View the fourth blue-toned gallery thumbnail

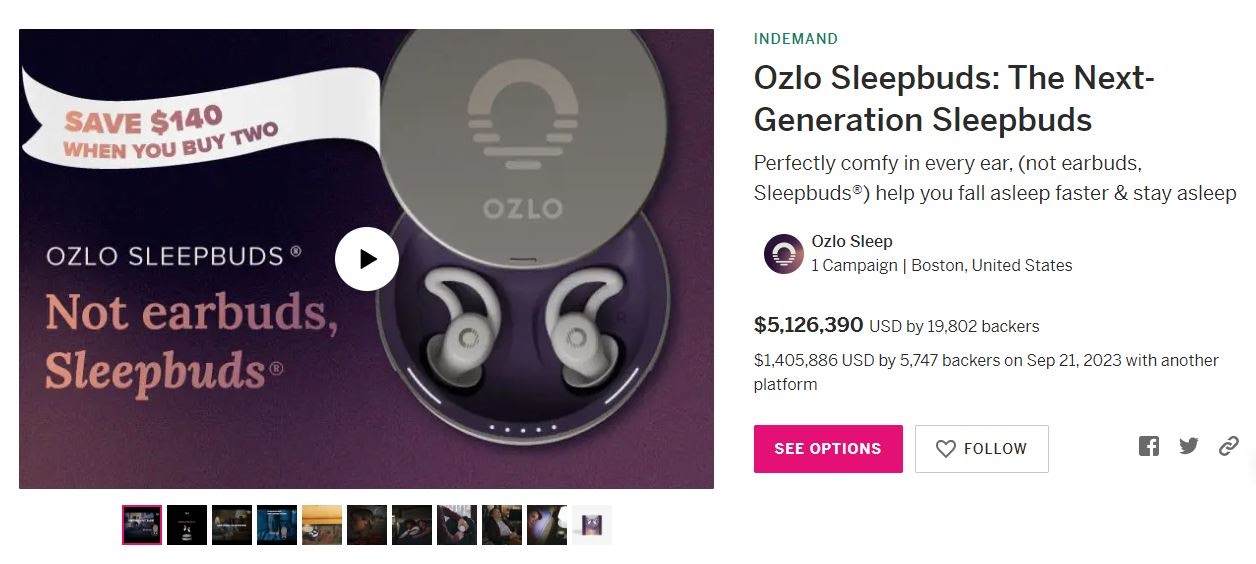(x=277, y=525)
